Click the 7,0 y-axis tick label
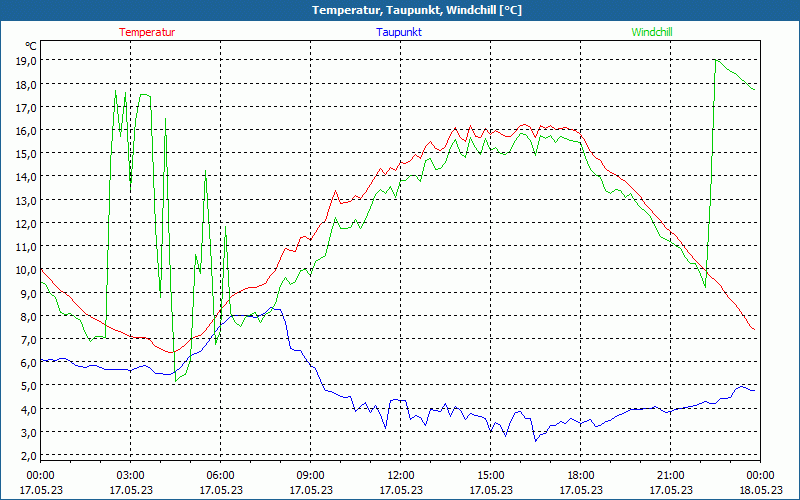 (x=26, y=340)
